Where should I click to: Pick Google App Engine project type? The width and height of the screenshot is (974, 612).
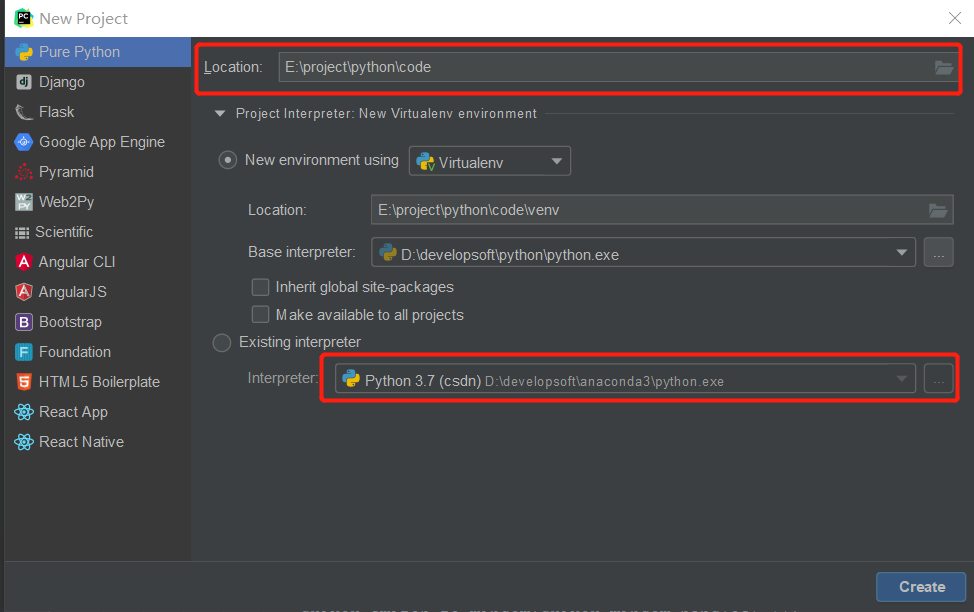pos(98,142)
